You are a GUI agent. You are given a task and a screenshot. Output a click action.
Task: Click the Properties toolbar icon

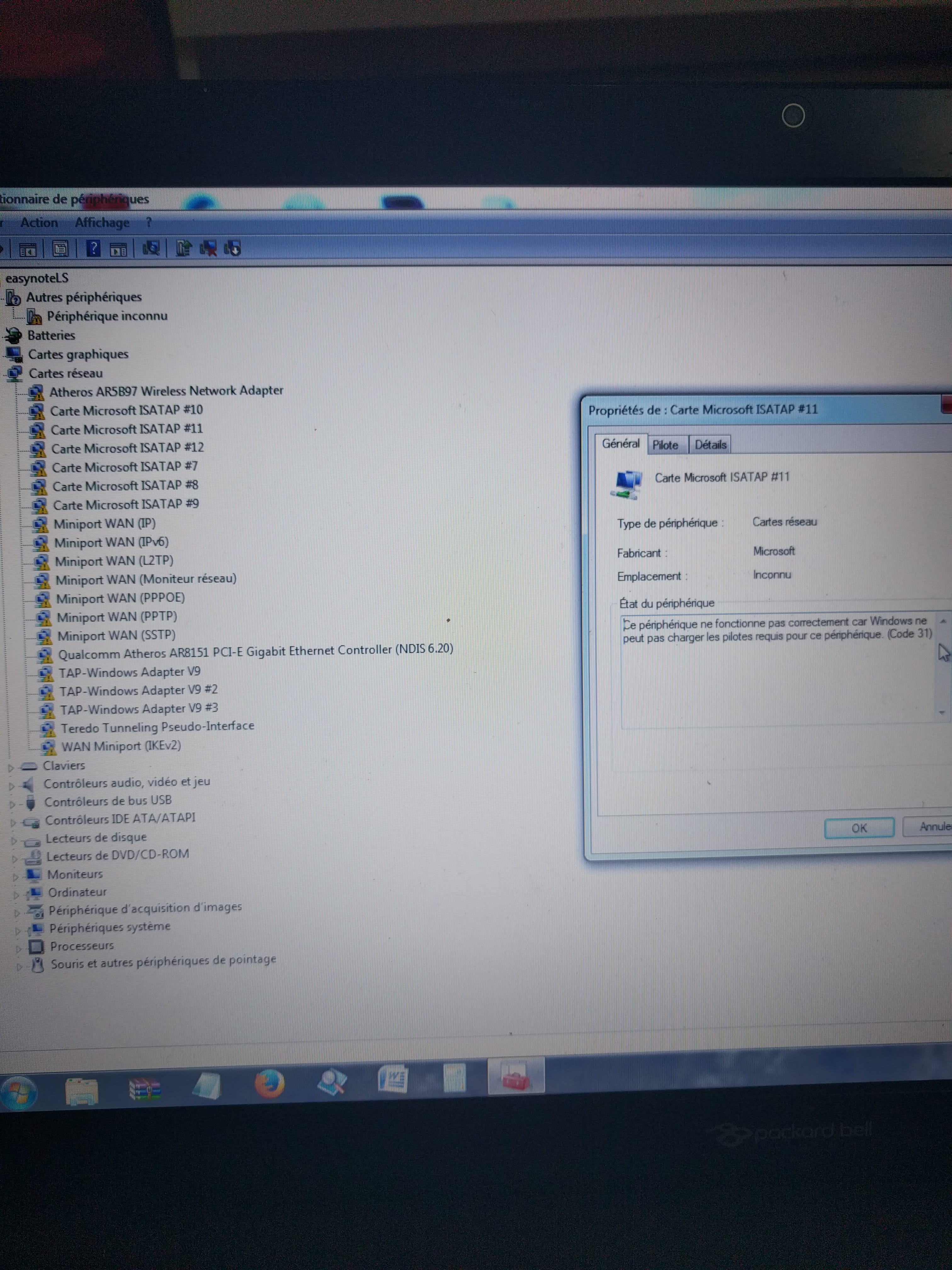pos(60,249)
